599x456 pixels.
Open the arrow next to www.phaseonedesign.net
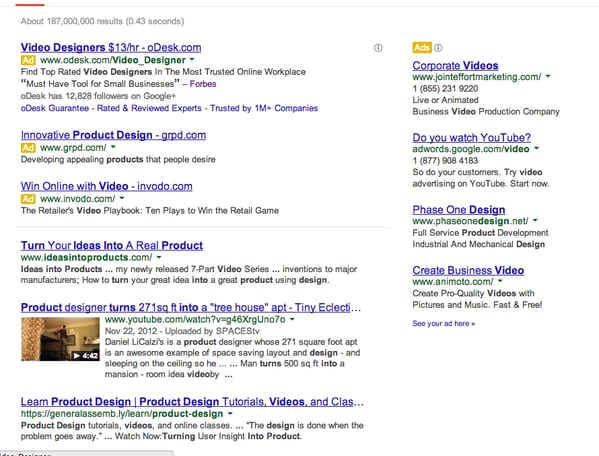pyautogui.click(x=535, y=220)
